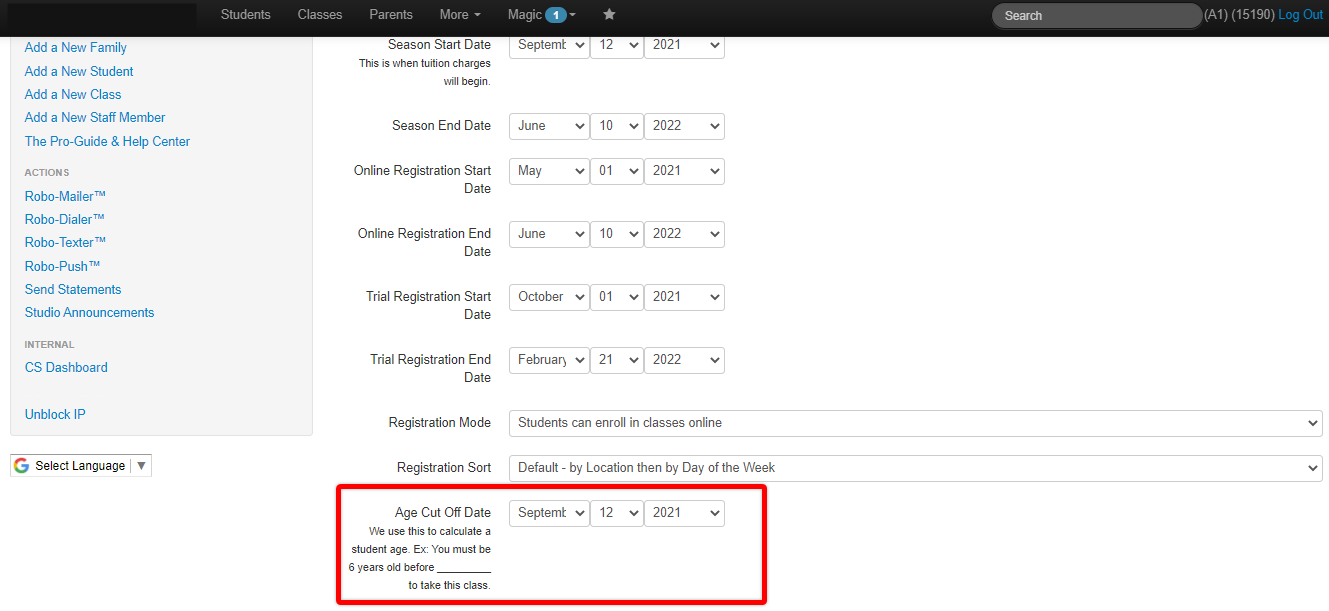Image resolution: width=1329 pixels, height=611 pixels.
Task: Open Online Registration Start Date month dropdown
Action: pyautogui.click(x=549, y=171)
